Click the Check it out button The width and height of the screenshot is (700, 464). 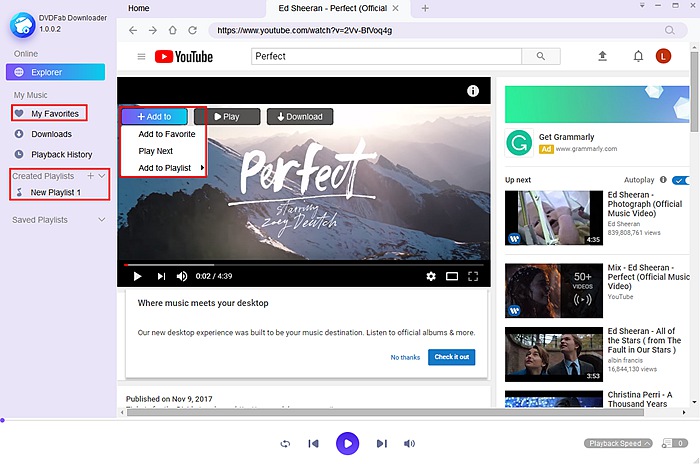[452, 357]
